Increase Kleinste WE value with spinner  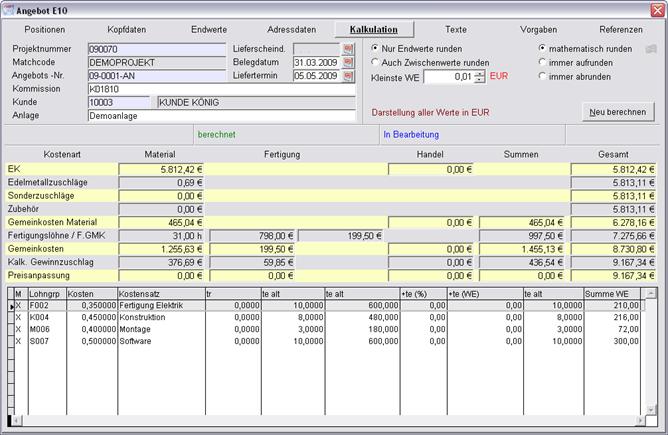tap(480, 73)
